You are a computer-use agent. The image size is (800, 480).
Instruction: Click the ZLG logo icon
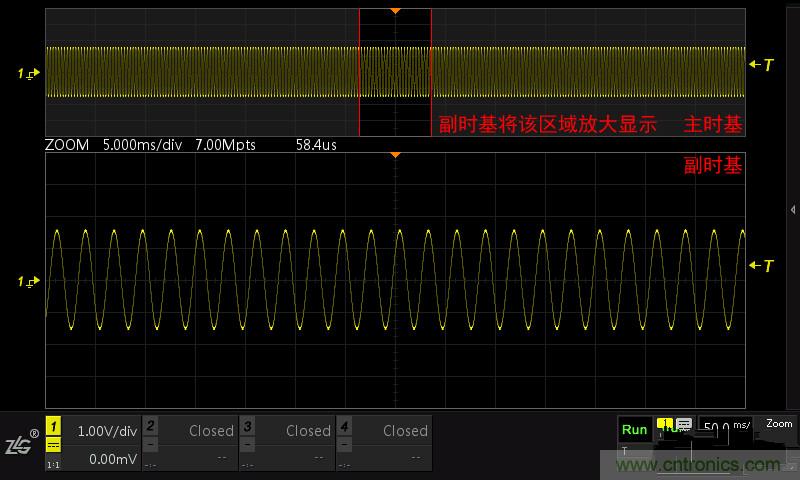point(20,444)
